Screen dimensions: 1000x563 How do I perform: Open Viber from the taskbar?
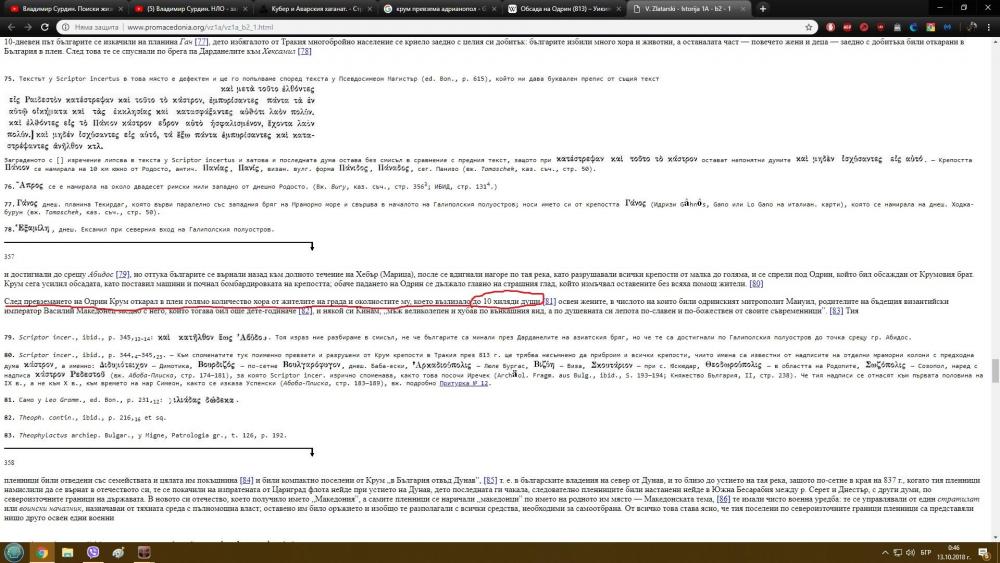point(92,552)
